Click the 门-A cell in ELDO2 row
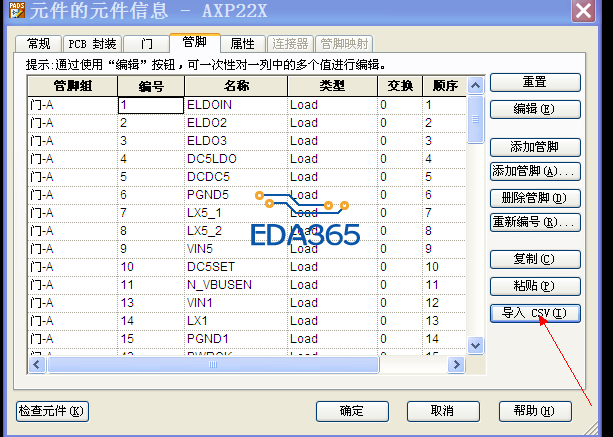 pos(73,123)
